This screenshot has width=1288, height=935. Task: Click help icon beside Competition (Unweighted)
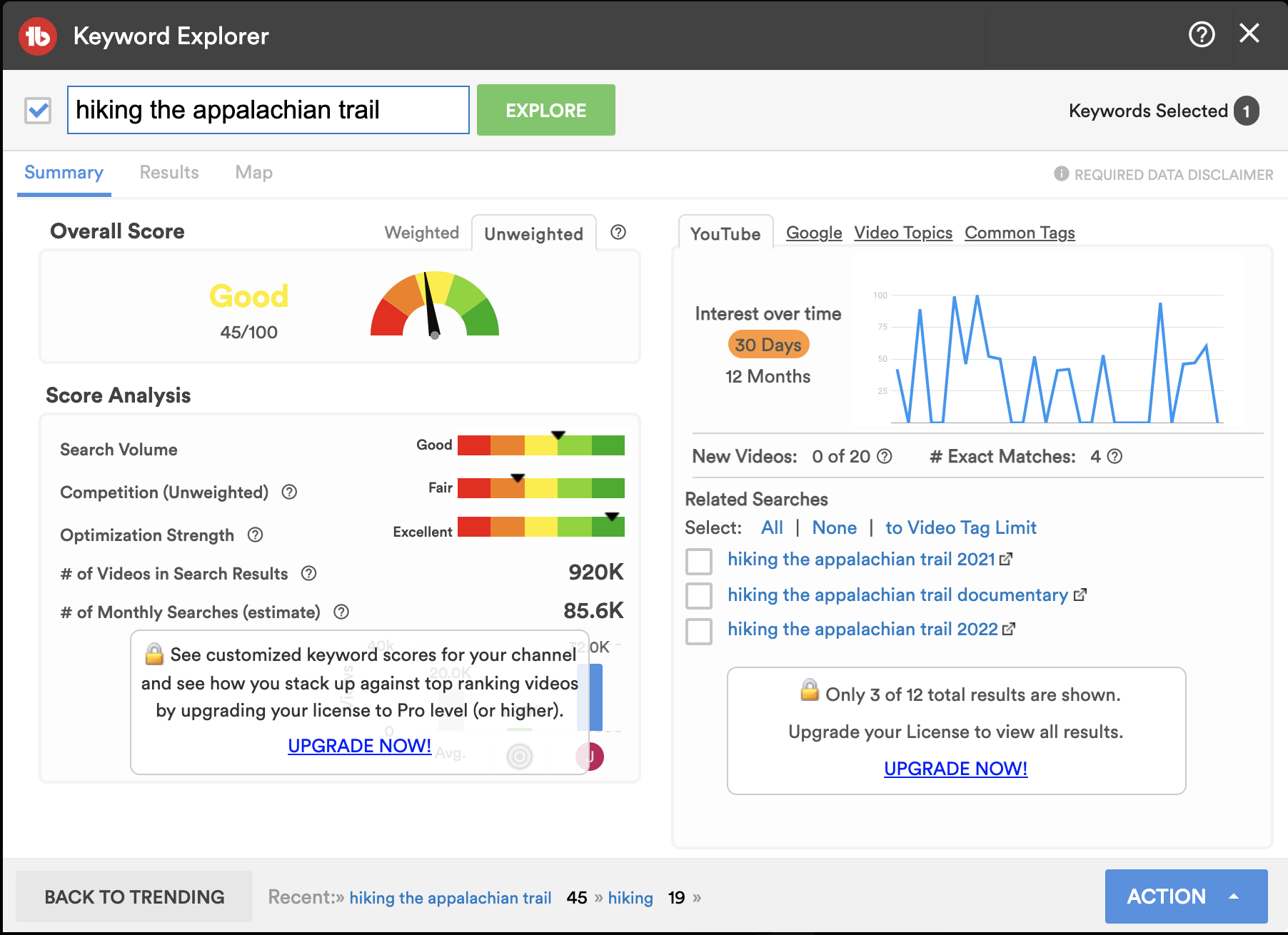click(289, 492)
